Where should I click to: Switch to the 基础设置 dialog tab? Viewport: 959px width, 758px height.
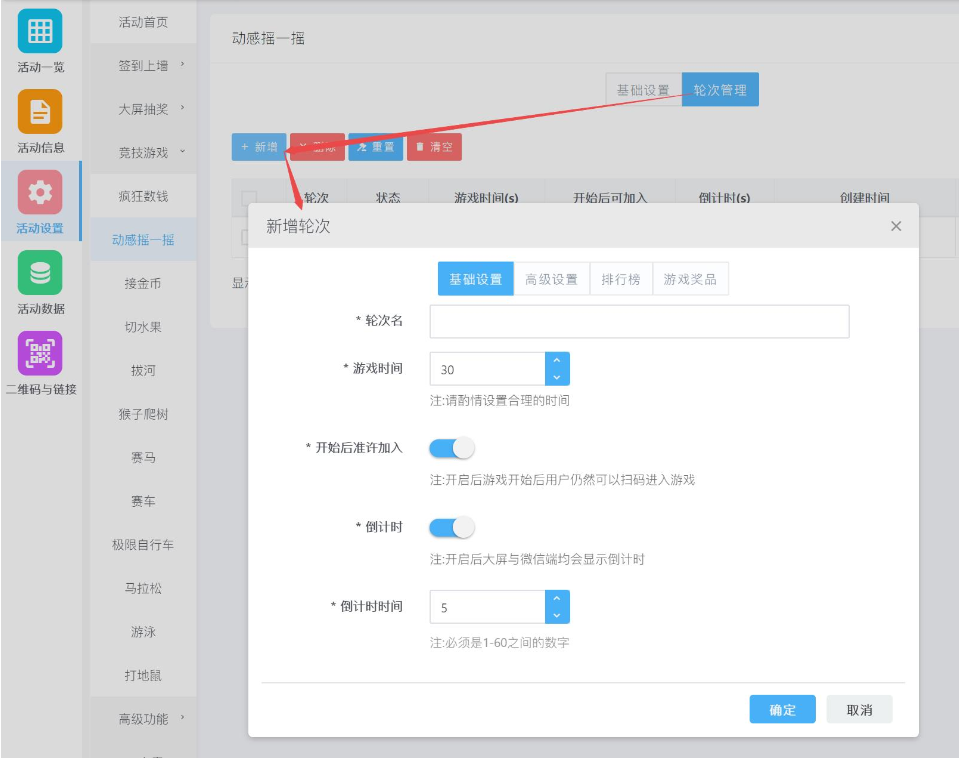(476, 279)
